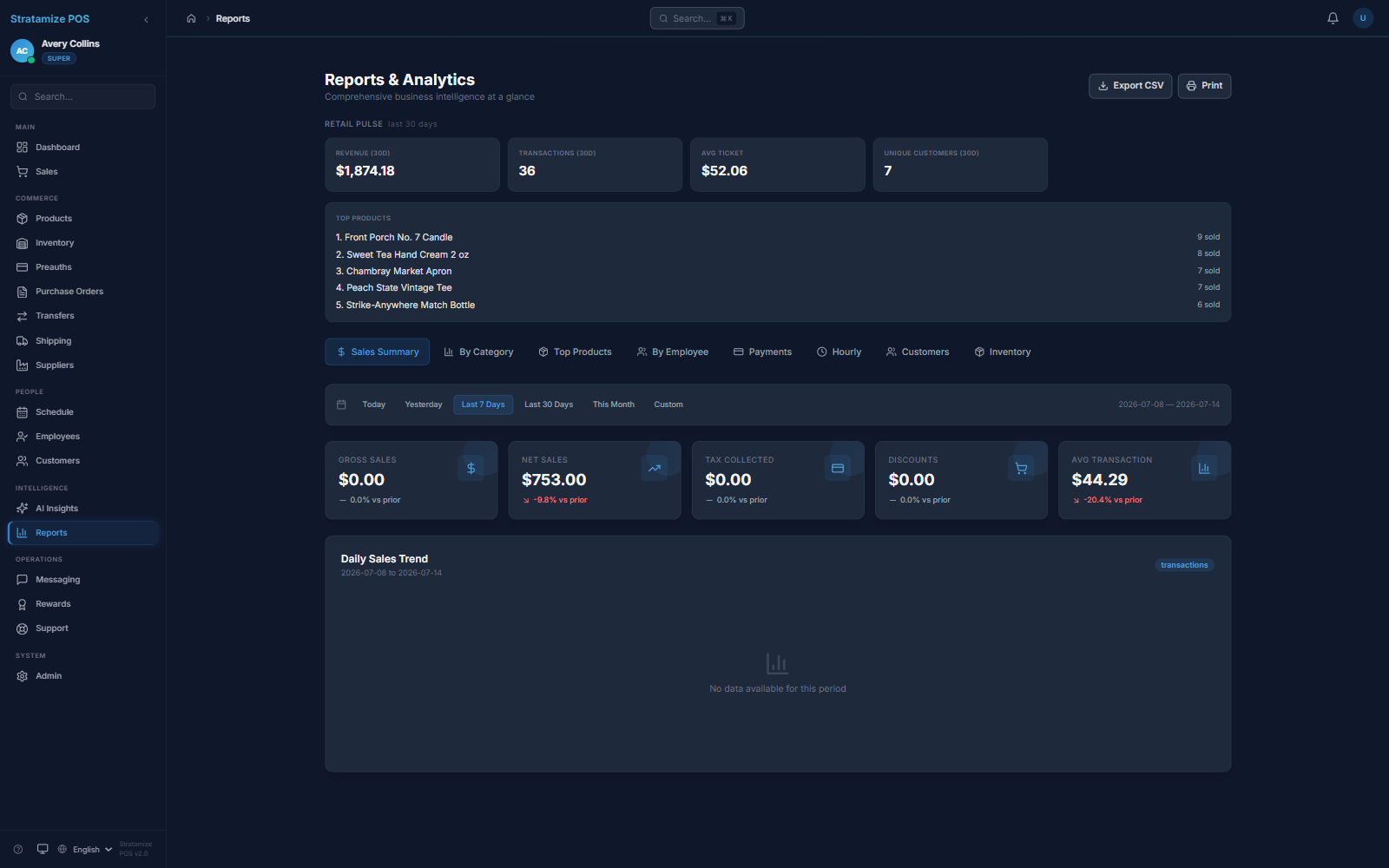The image size is (1389, 868).
Task: Click the $1,874.18 revenue value
Action: [365, 171]
